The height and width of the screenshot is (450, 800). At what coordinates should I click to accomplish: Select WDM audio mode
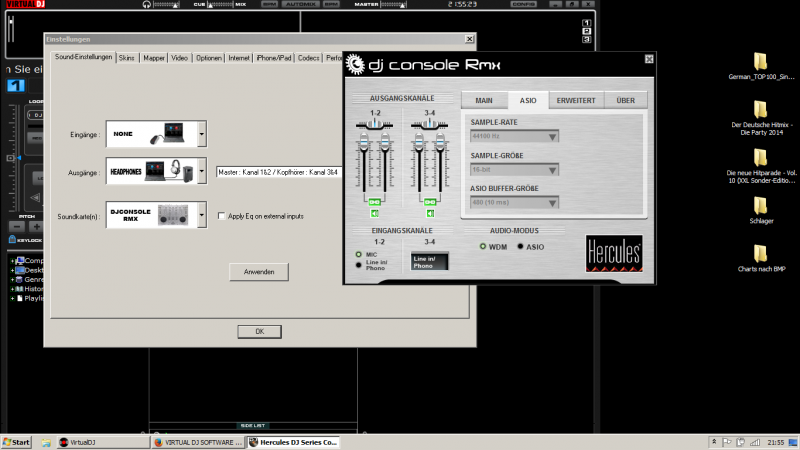483,246
